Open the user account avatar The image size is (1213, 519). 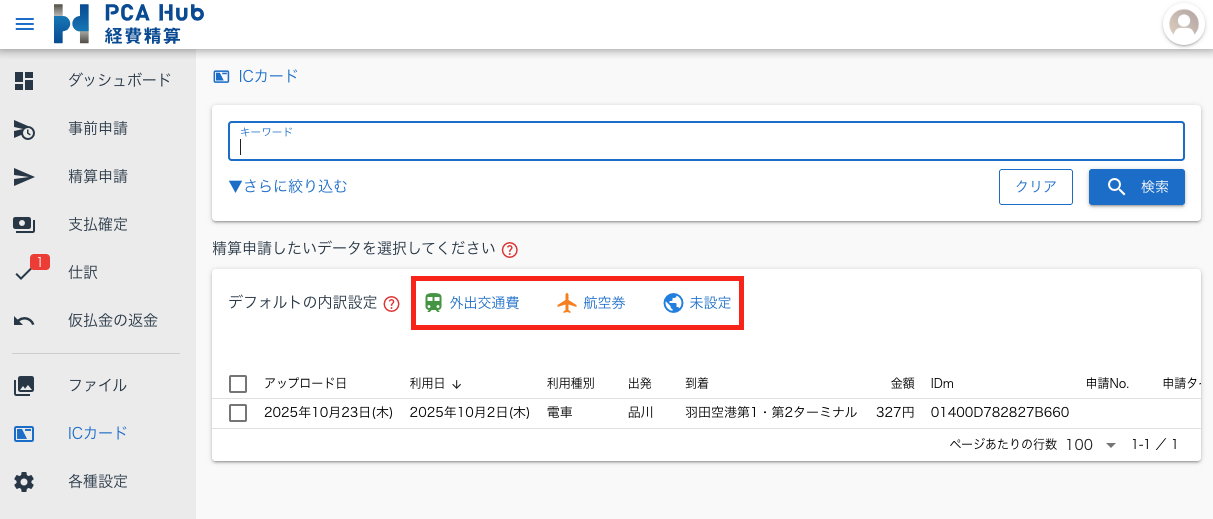(1184, 24)
